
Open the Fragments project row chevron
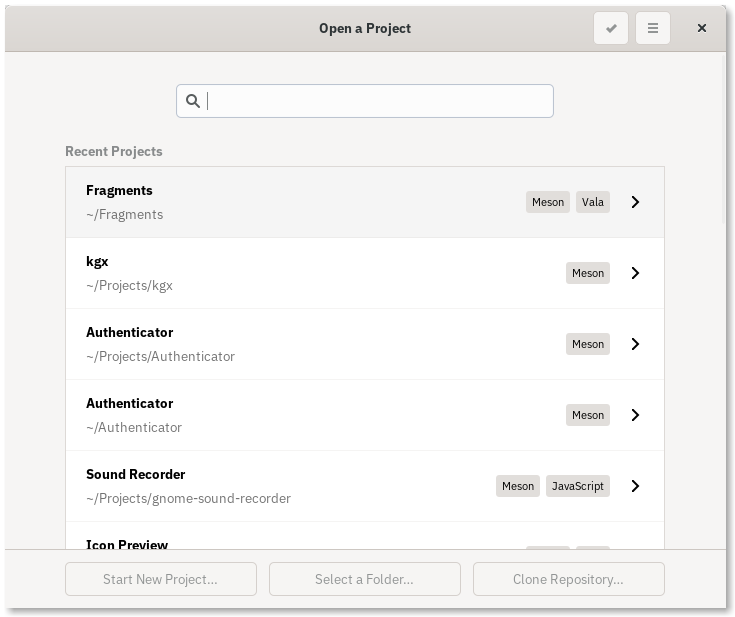[x=635, y=202]
